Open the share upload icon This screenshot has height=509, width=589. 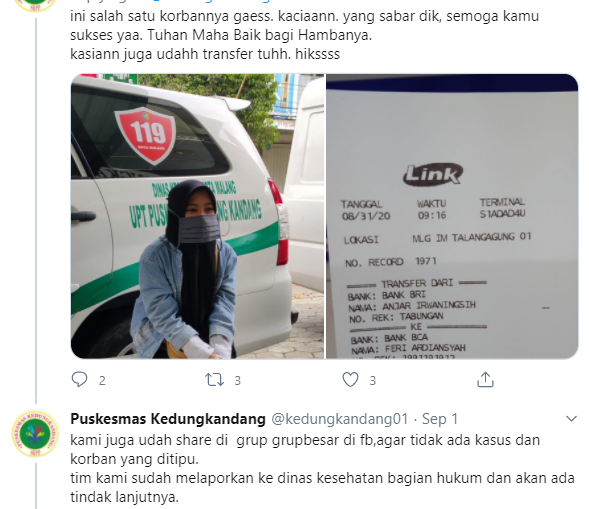485,379
